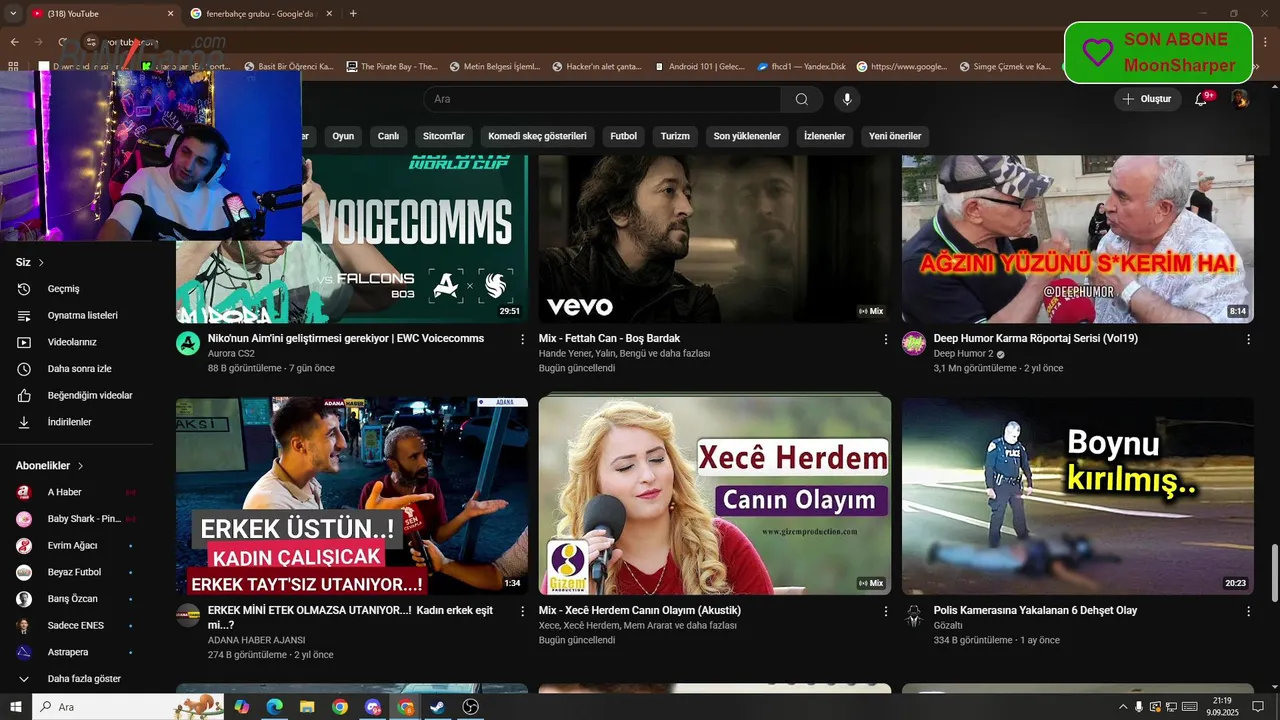The image size is (1280, 720).
Task: Open the account avatar menu
Action: [1240, 99]
